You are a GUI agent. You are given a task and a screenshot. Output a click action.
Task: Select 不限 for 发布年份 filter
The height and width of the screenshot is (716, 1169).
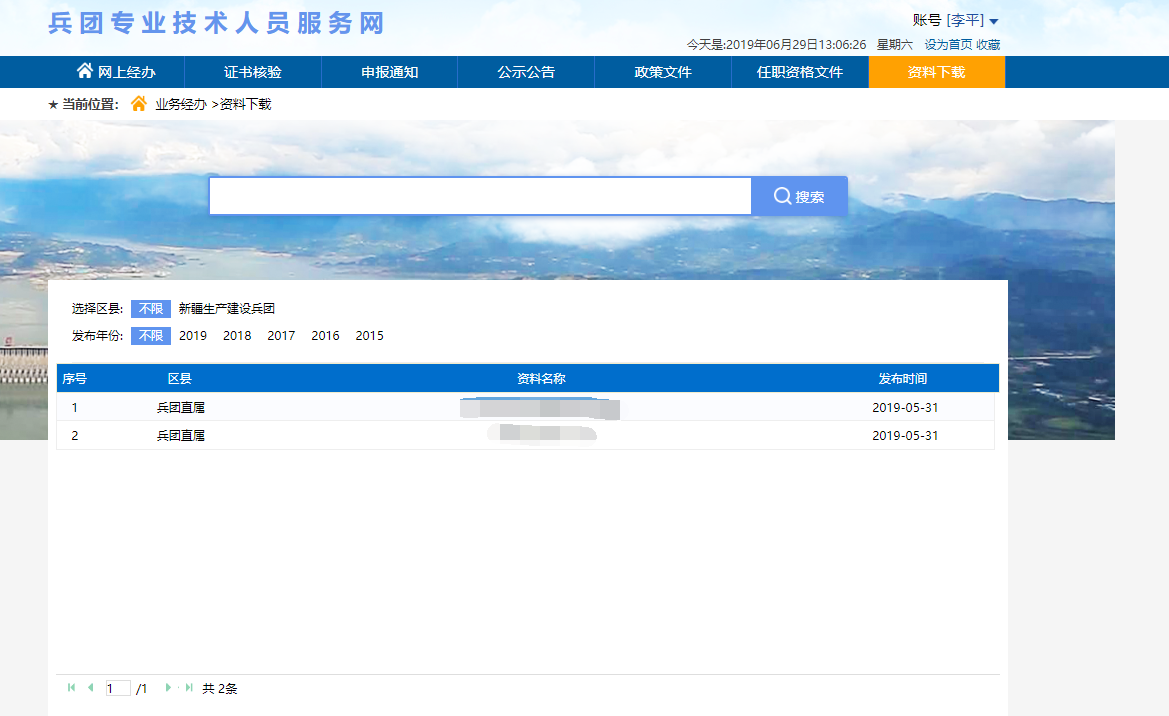click(151, 336)
